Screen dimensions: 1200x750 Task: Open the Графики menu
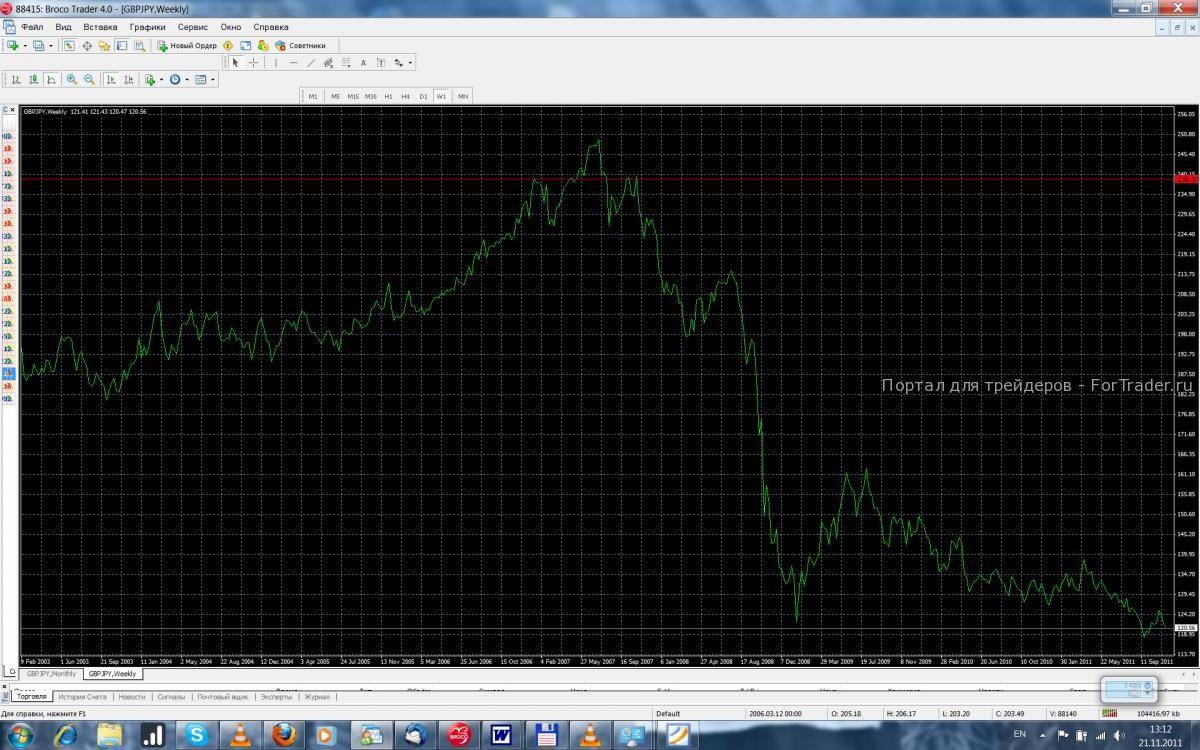pyautogui.click(x=148, y=27)
